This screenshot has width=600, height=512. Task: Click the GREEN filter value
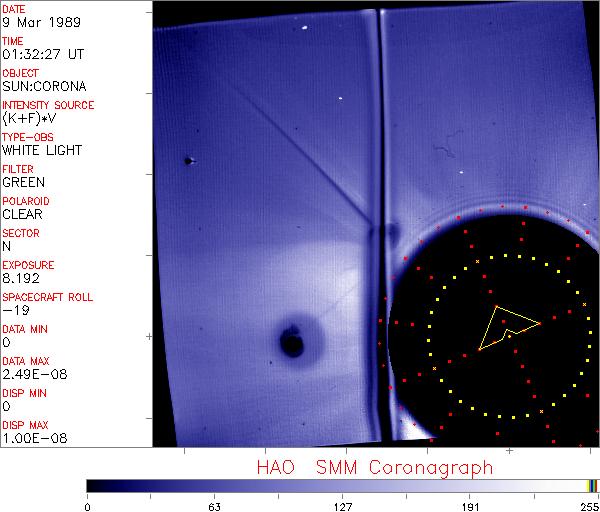[x=23, y=183]
